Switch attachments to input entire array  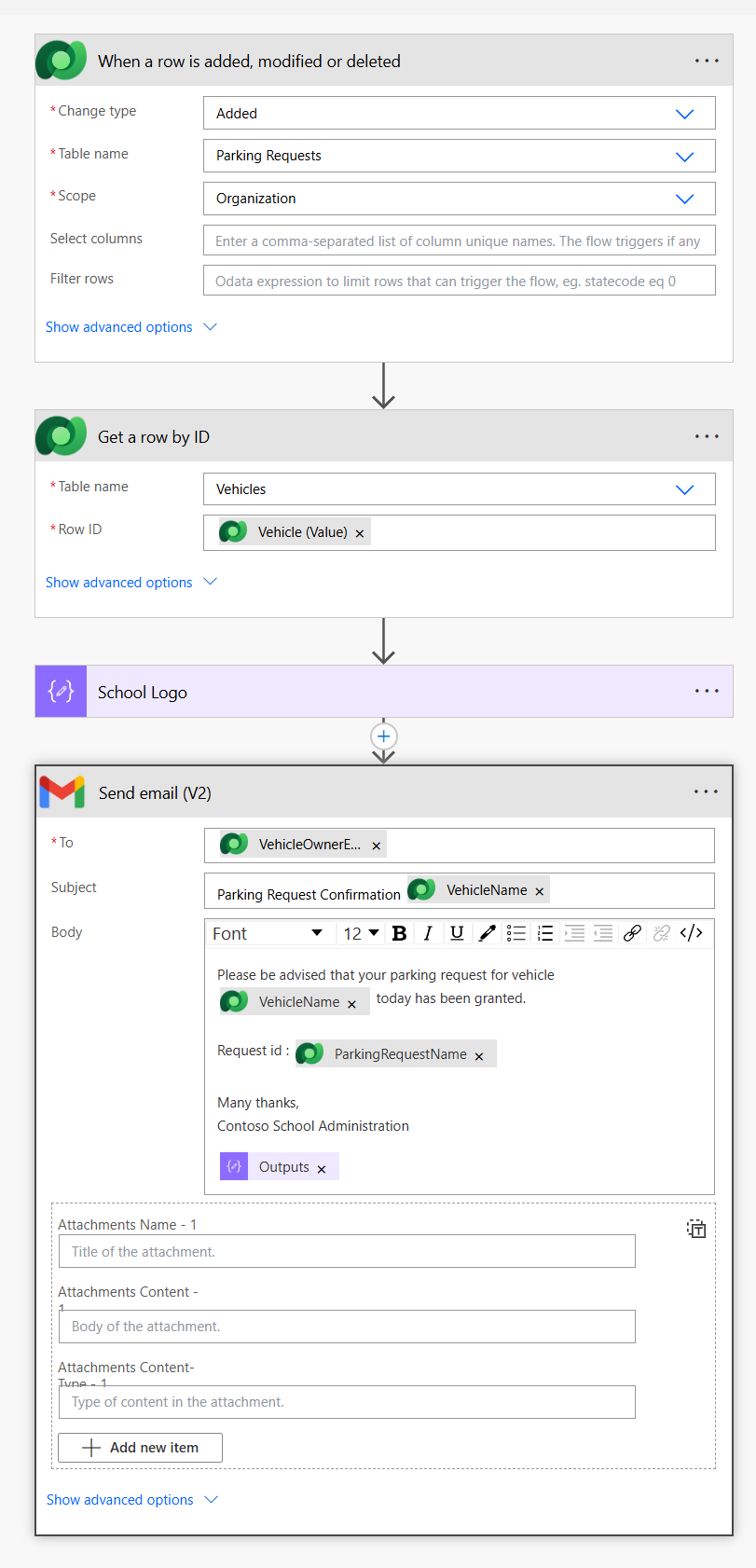coord(696,1229)
